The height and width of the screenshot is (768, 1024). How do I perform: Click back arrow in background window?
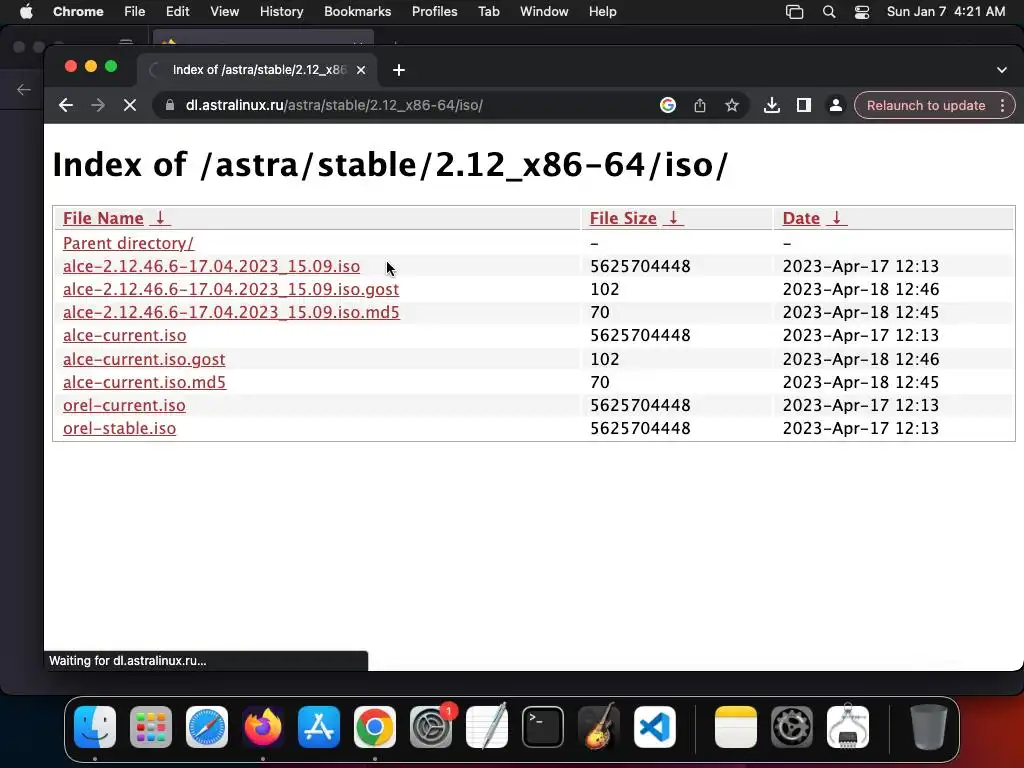24,89
